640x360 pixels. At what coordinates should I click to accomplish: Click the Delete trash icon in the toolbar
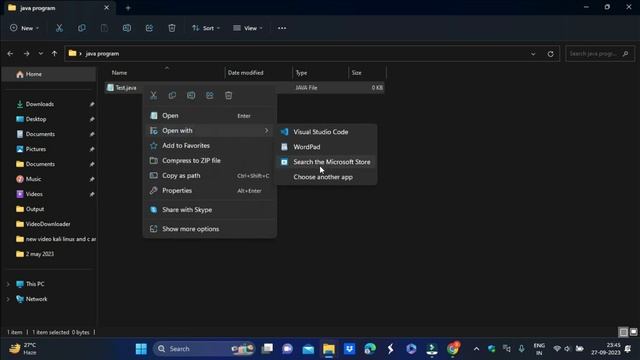click(x=172, y=28)
